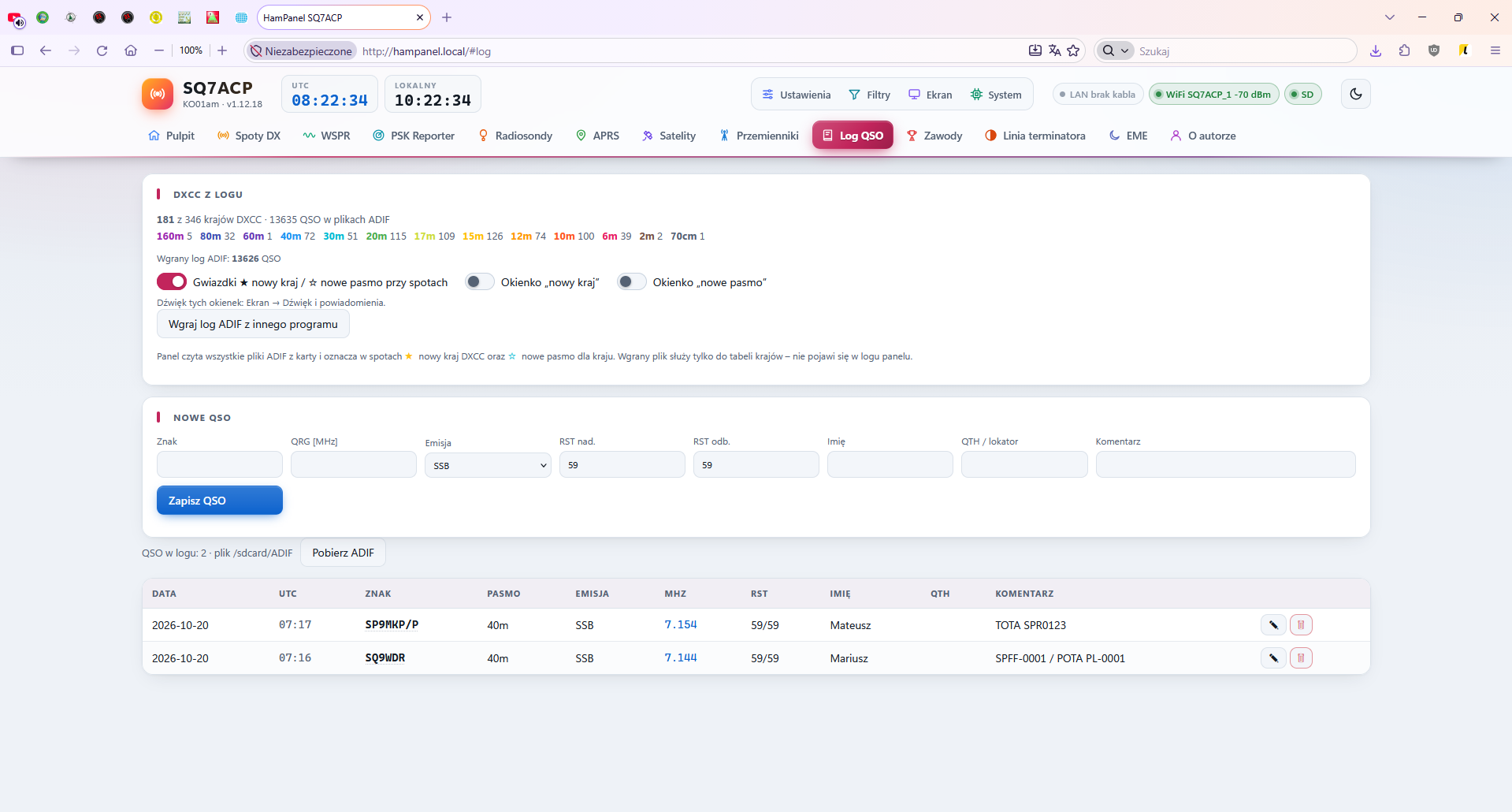The image size is (1512, 812).
Task: Reload the page in browser
Action: click(102, 50)
